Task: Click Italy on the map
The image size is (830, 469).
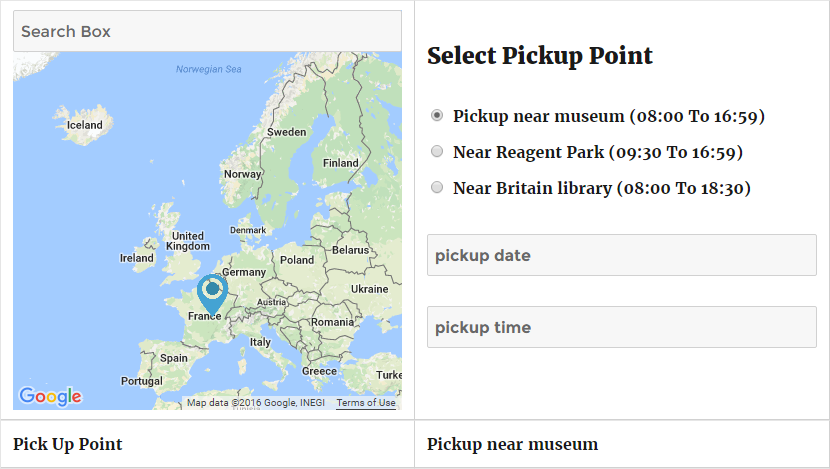Action: (x=260, y=342)
